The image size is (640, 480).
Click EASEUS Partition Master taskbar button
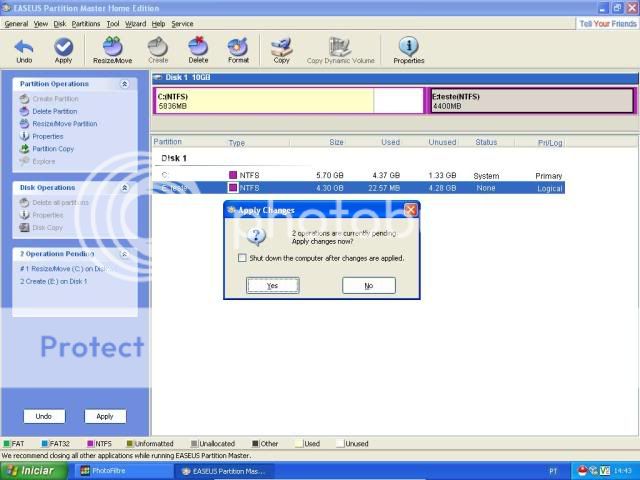tap(224, 471)
